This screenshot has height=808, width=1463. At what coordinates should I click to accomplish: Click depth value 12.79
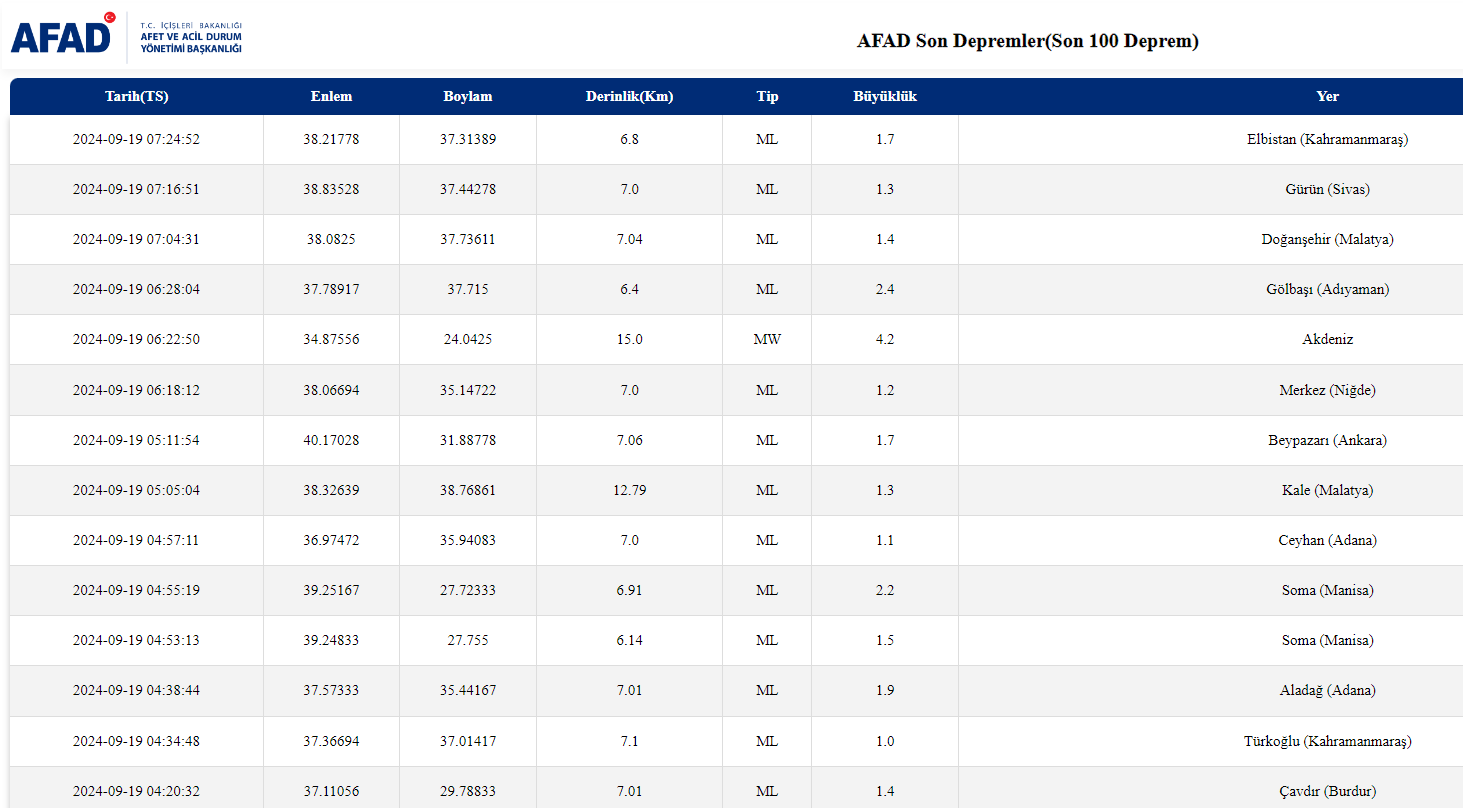(x=629, y=491)
